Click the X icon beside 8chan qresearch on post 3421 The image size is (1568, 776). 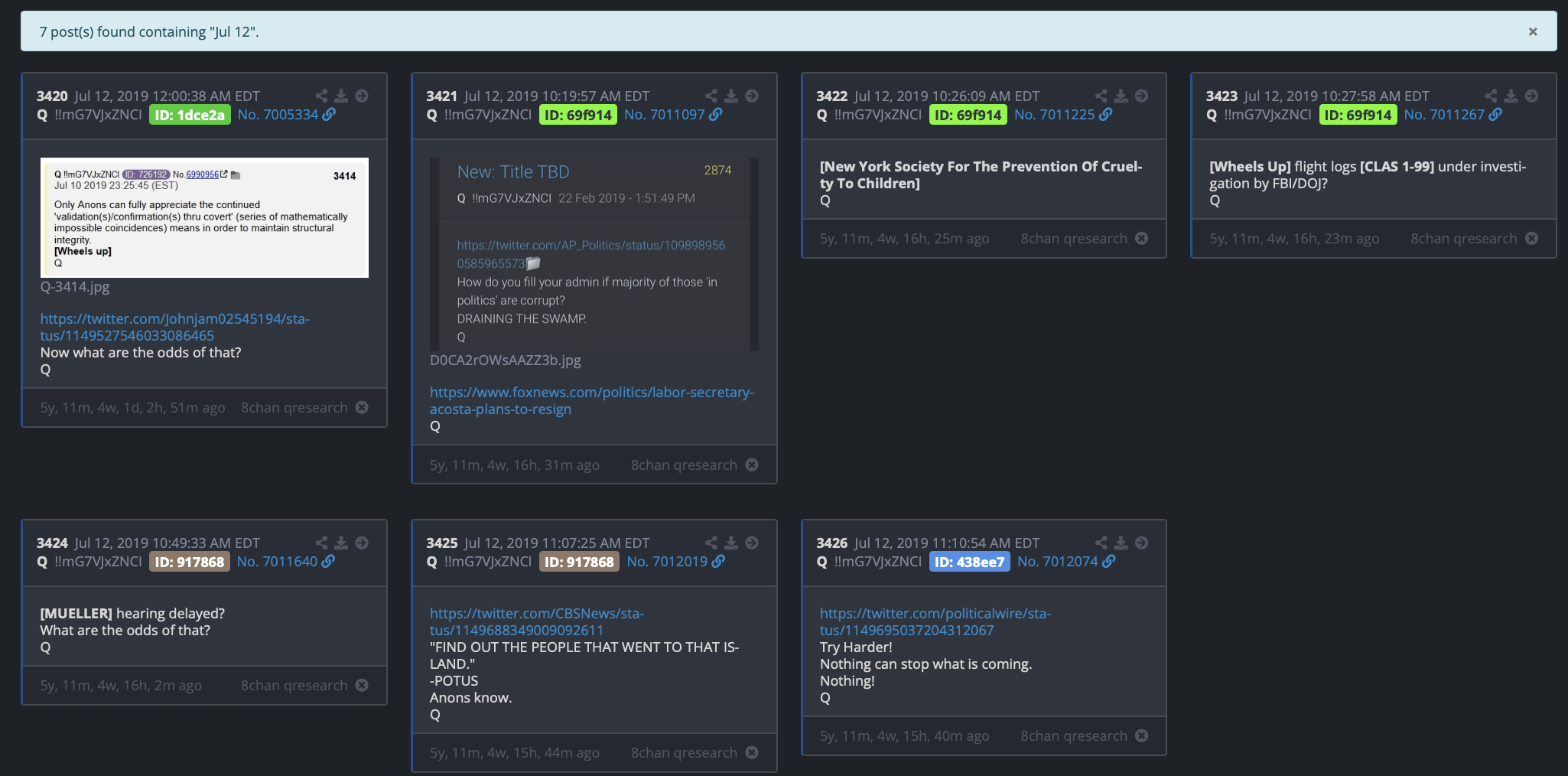click(752, 465)
